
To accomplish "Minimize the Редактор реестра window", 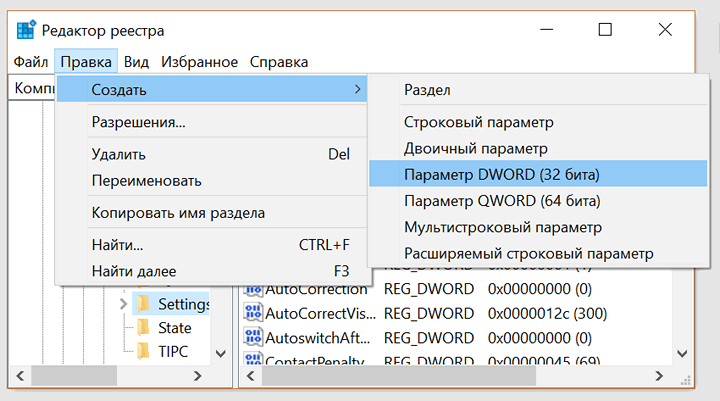I will (x=546, y=30).
